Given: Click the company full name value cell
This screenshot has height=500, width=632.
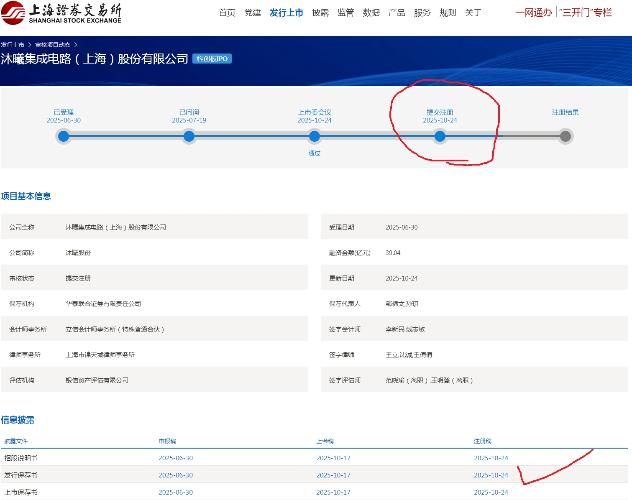Looking at the screenshot, I should click(x=116, y=227).
